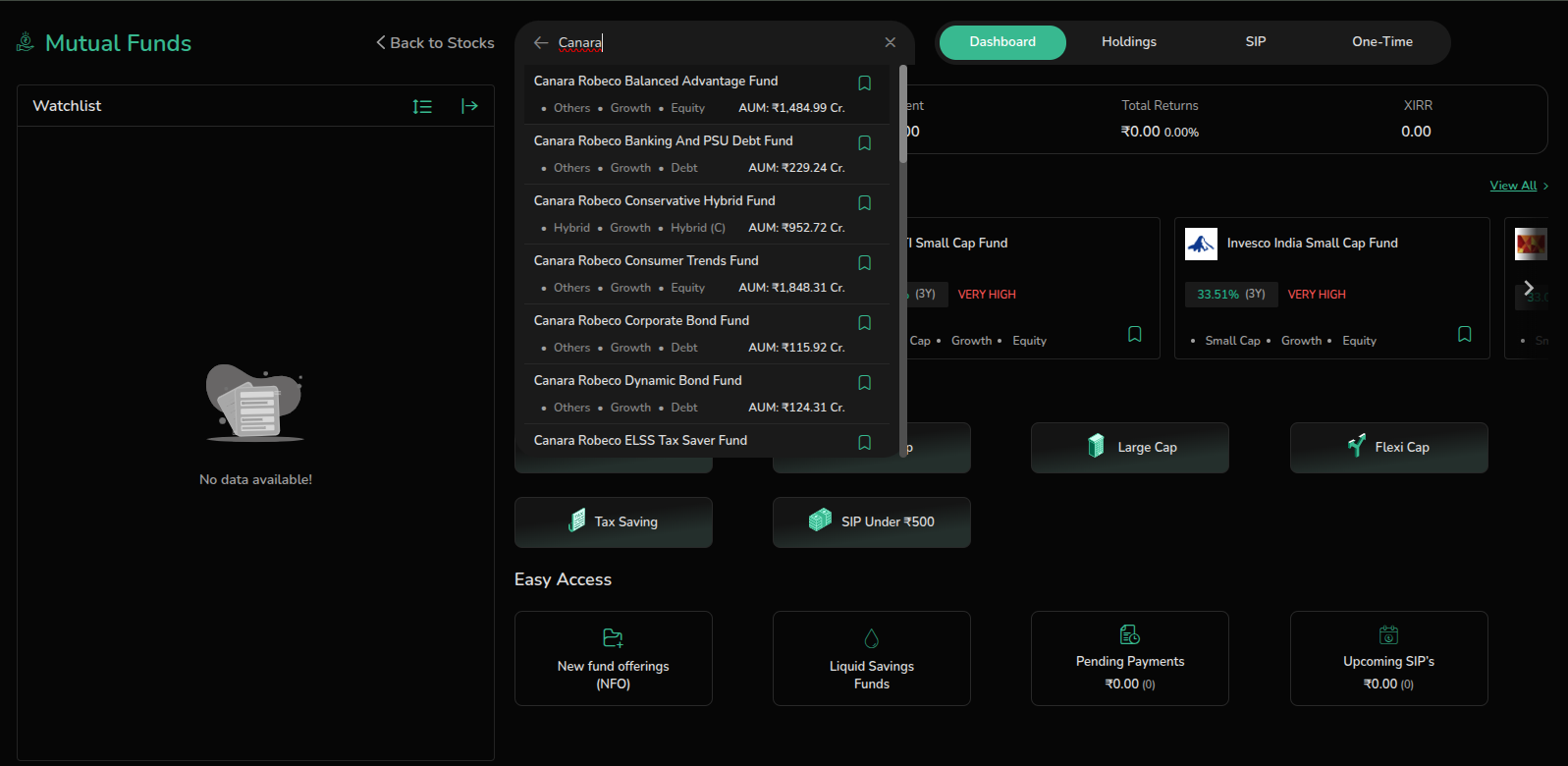Switch to the Holdings tab
Screen dimensions: 1568x766
[1129, 42]
